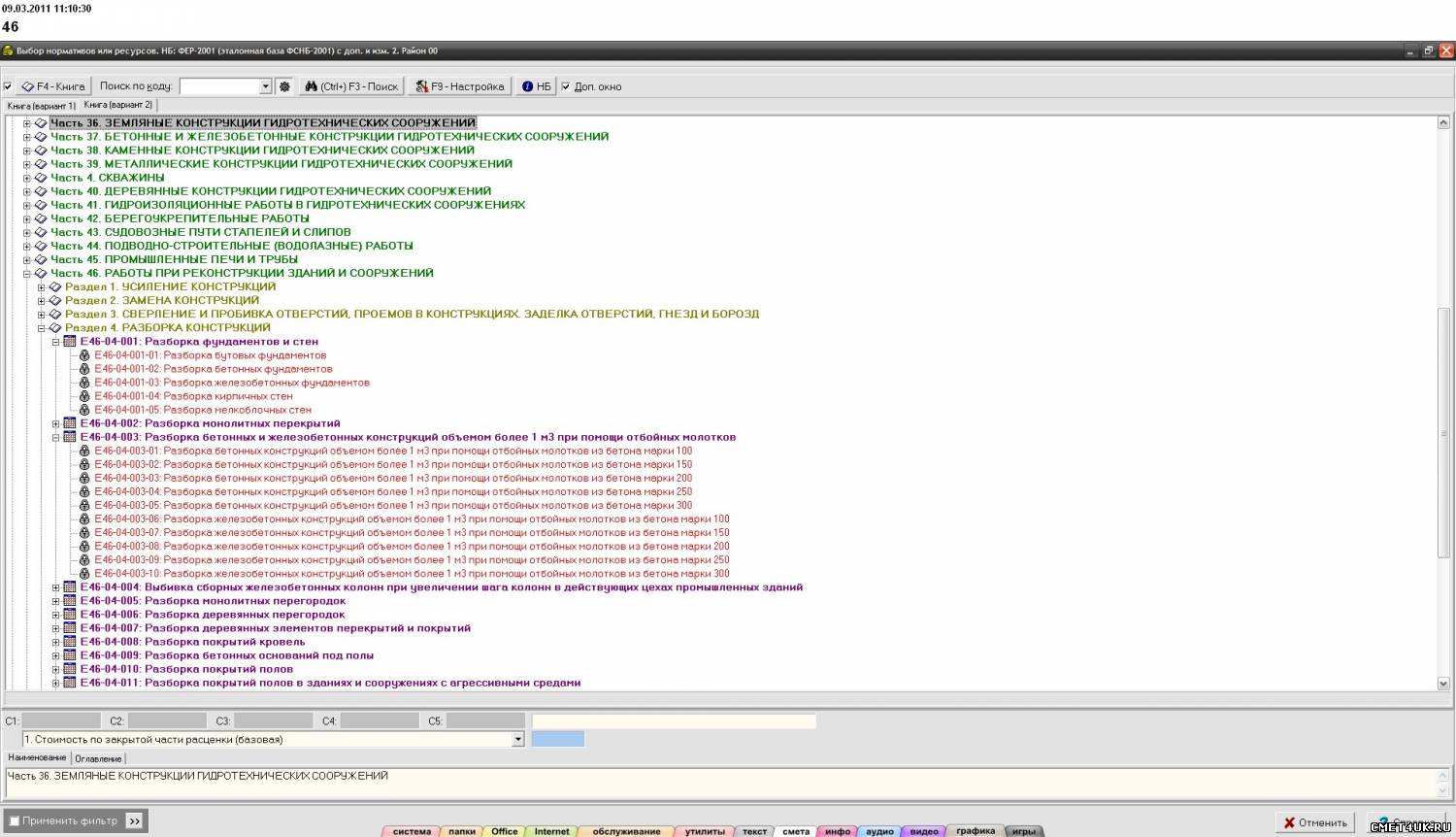Click the book icon of Часть 44 row
Screen dimensions: 1456x837
click(41, 246)
